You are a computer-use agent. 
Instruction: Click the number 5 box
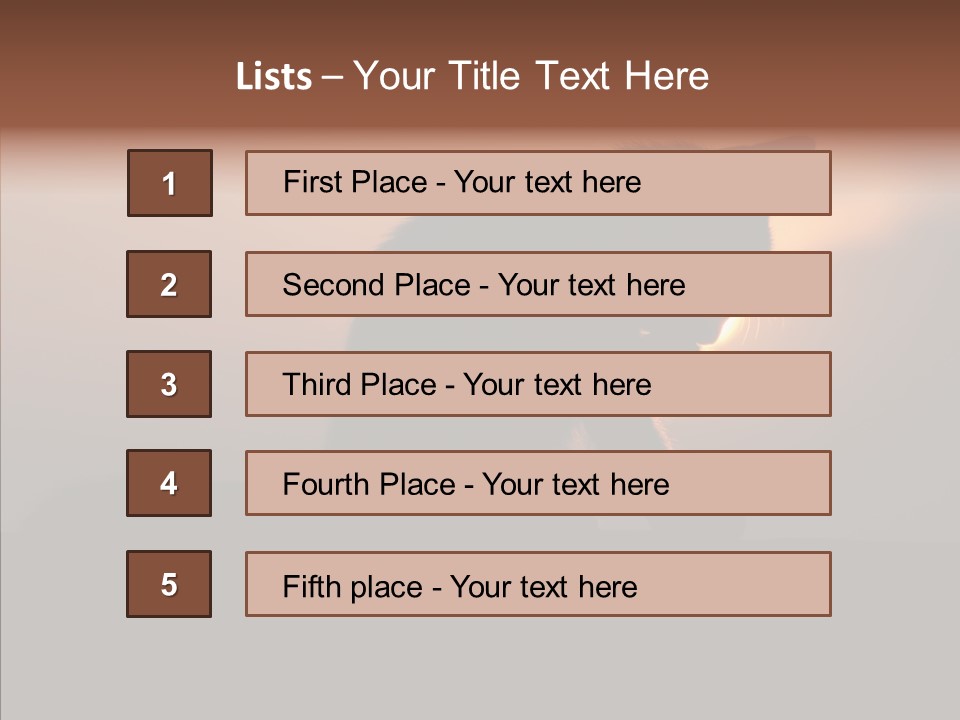click(x=169, y=584)
